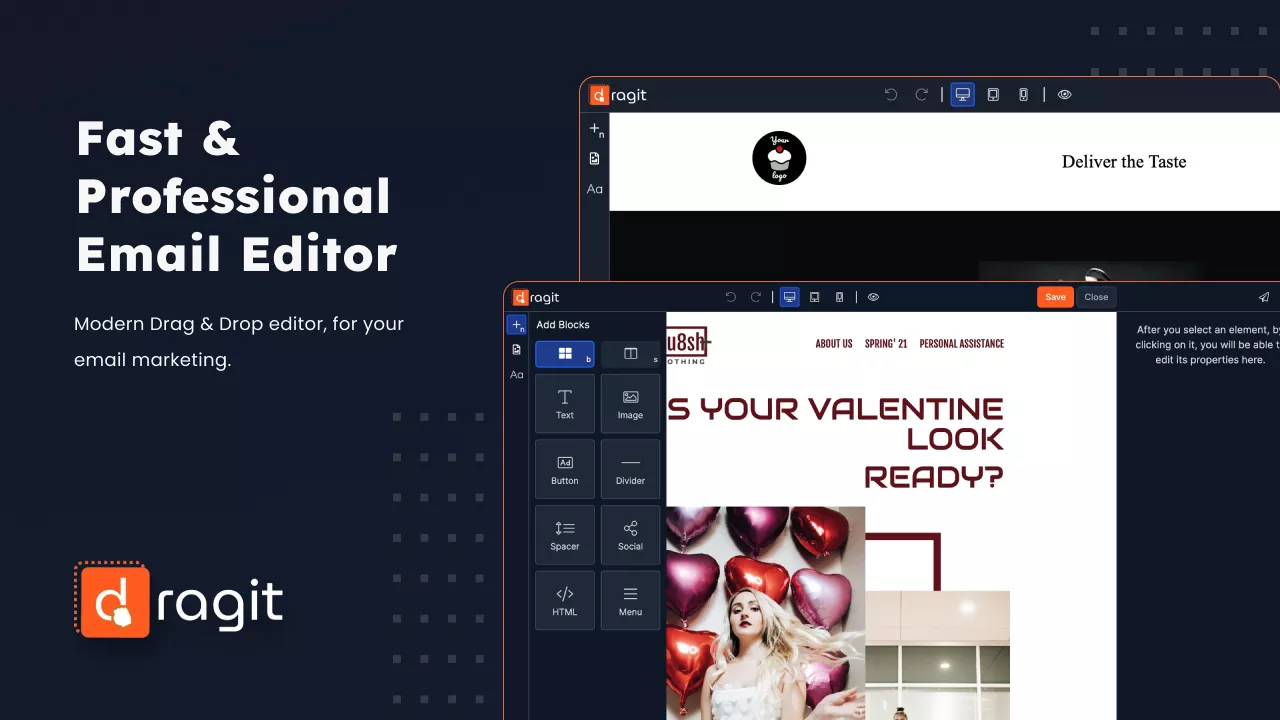The image size is (1280, 720).
Task: Select the Image block in Add Blocks
Action: click(630, 403)
